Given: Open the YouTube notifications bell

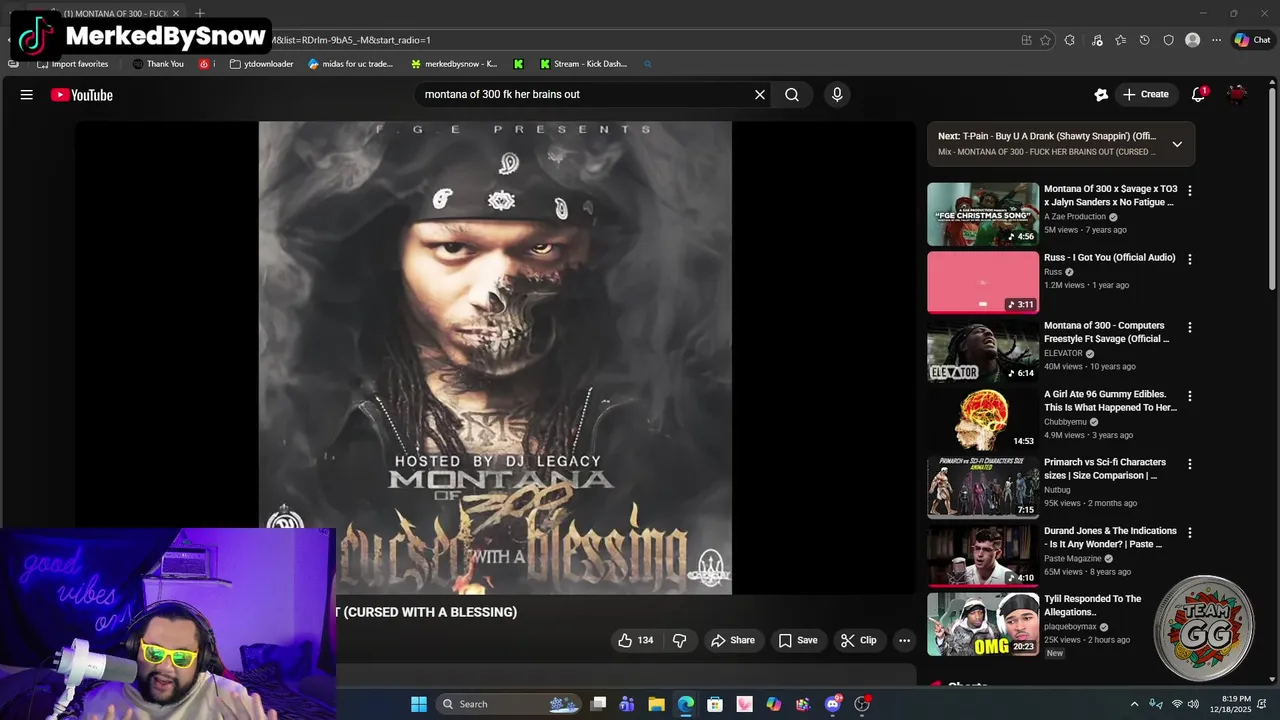Looking at the screenshot, I should [x=1198, y=95].
